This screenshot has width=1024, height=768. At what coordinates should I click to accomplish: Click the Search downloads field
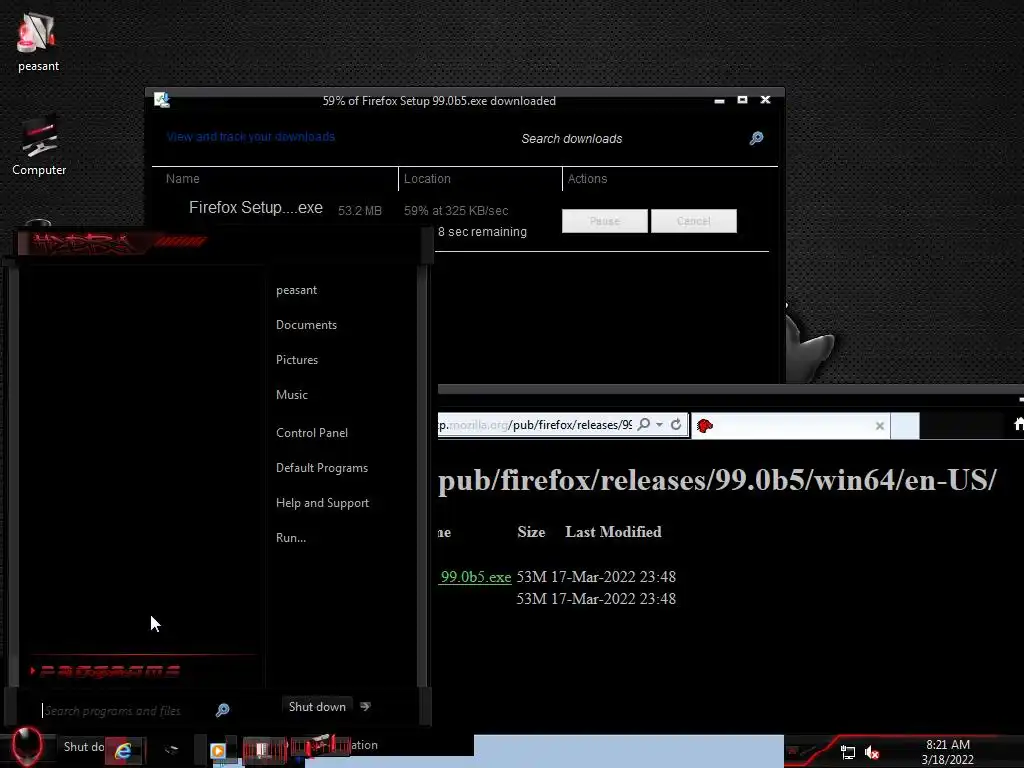(x=571, y=138)
